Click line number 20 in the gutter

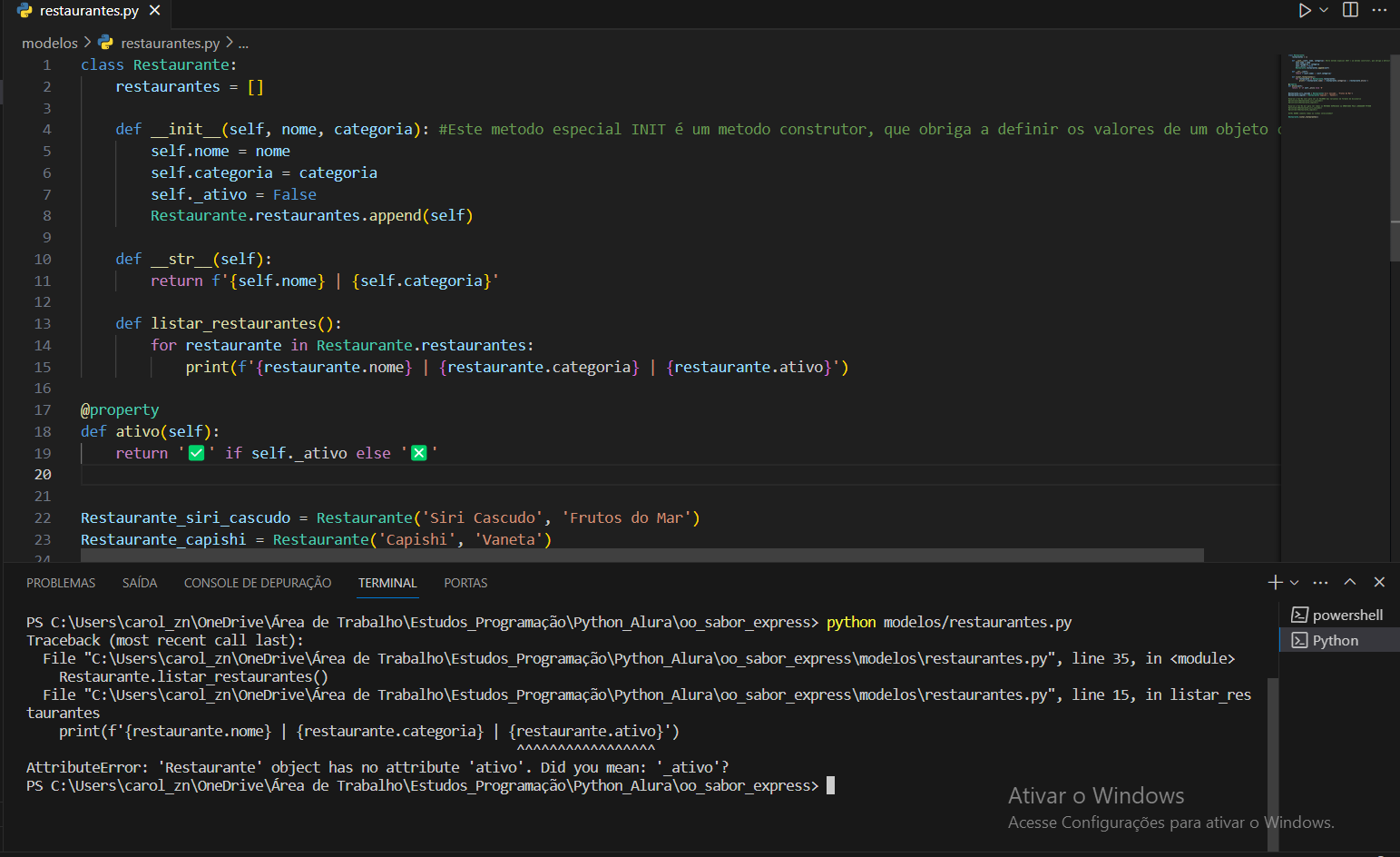pyautogui.click(x=43, y=474)
